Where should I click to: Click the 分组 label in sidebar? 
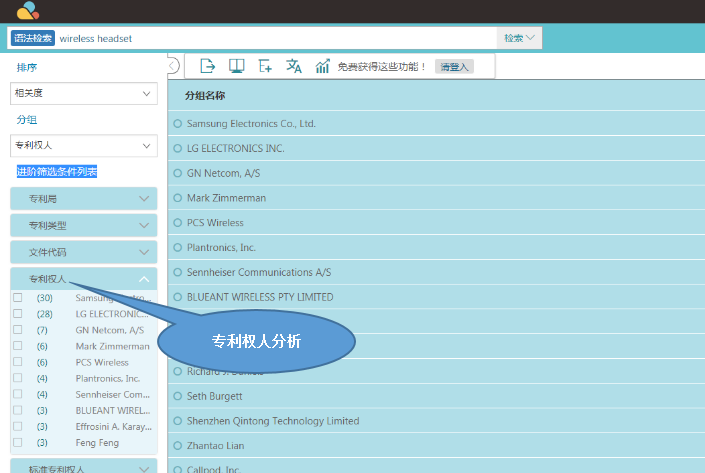pos(27,120)
